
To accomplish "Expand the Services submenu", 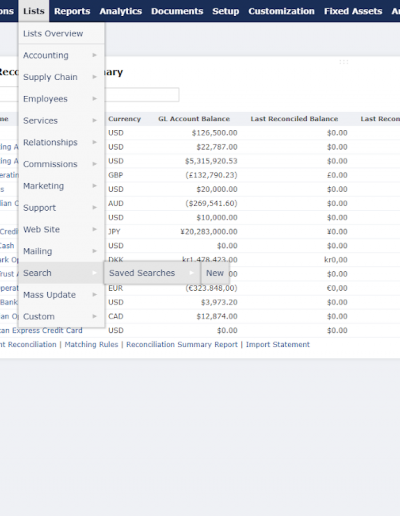I will pyautogui.click(x=61, y=120).
